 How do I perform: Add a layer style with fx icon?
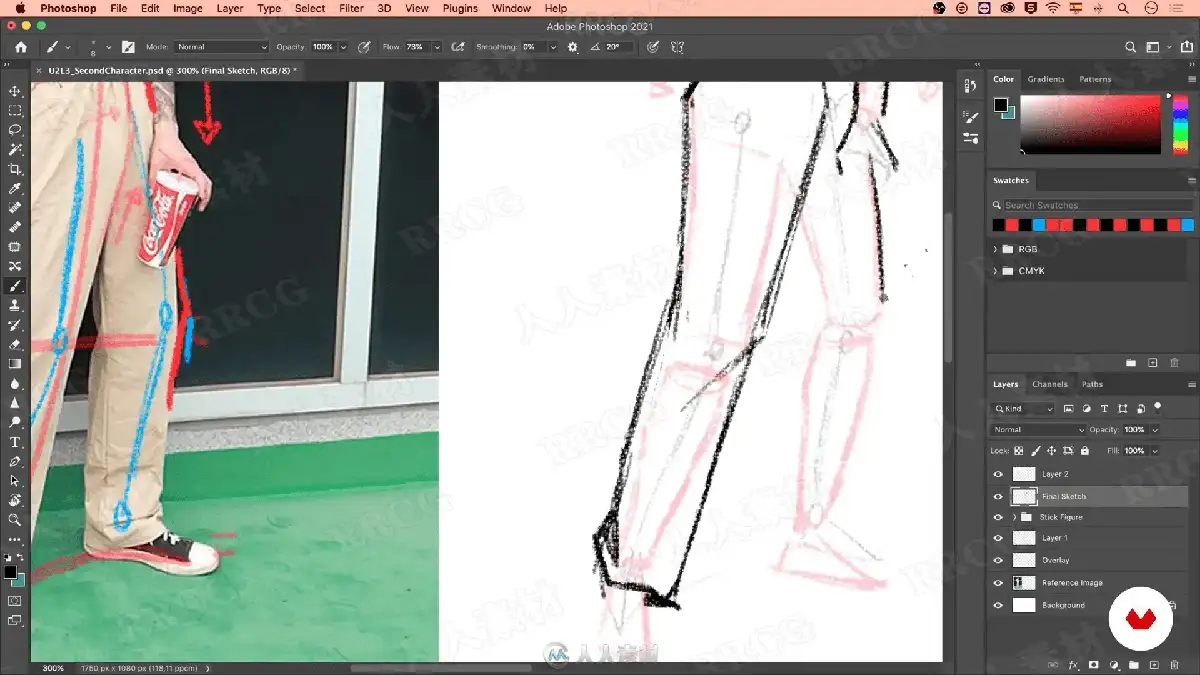1073,664
